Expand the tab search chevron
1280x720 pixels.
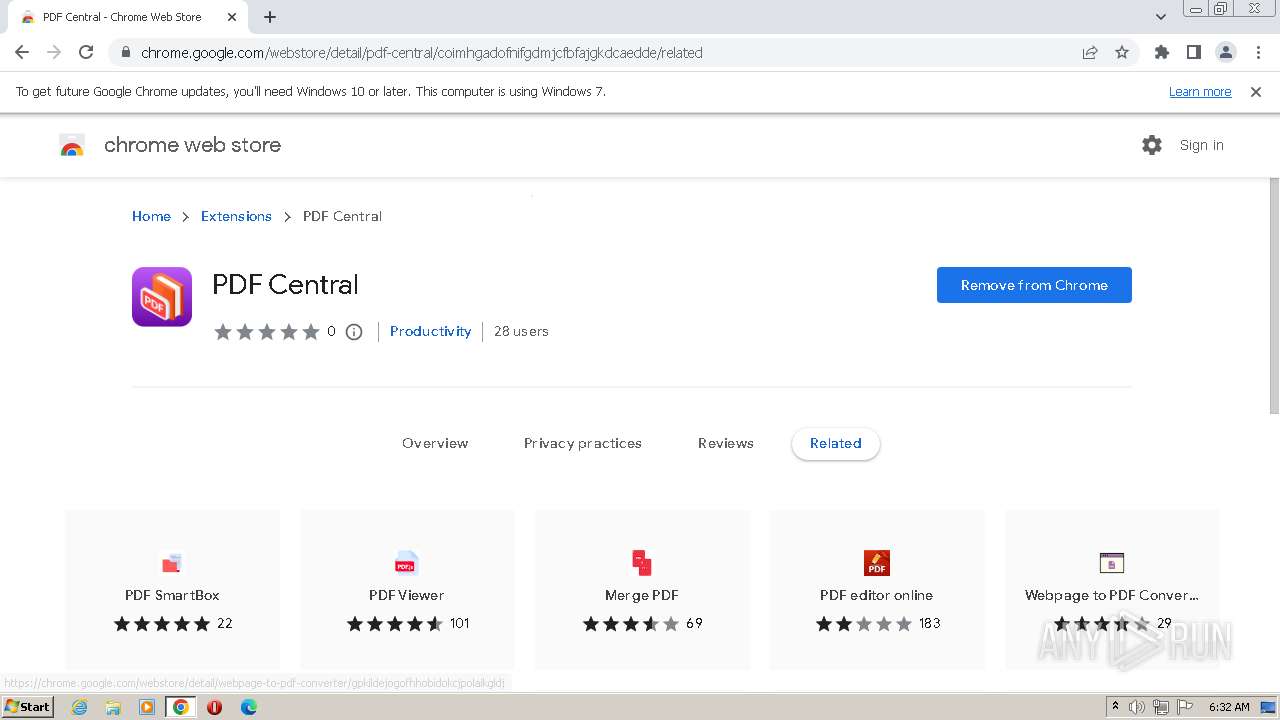pyautogui.click(x=1160, y=17)
